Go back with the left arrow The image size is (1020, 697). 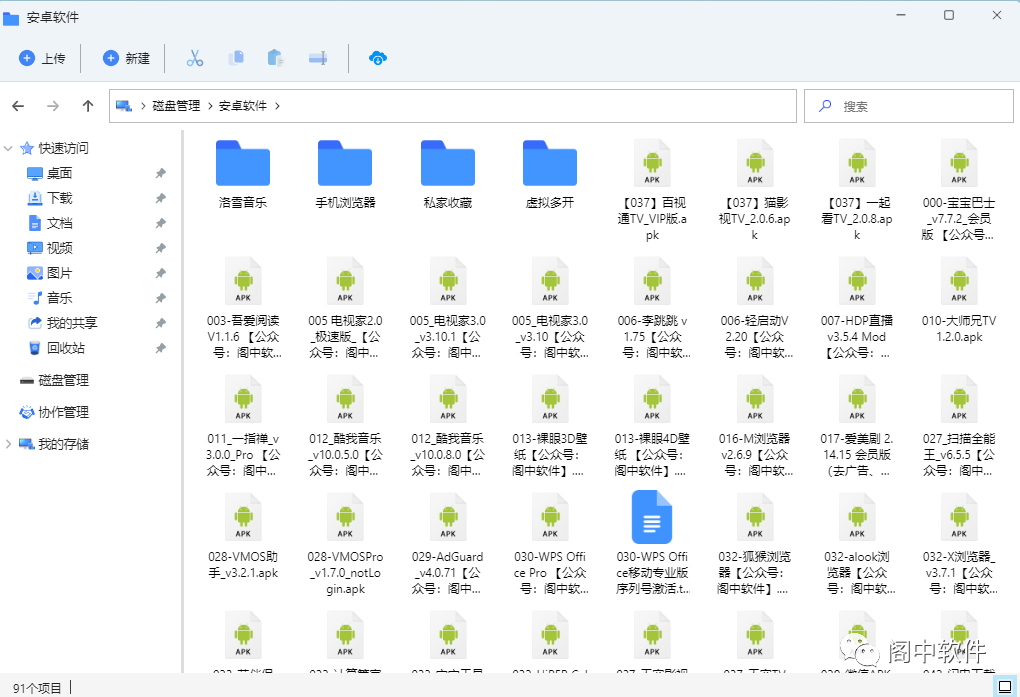coord(18,106)
